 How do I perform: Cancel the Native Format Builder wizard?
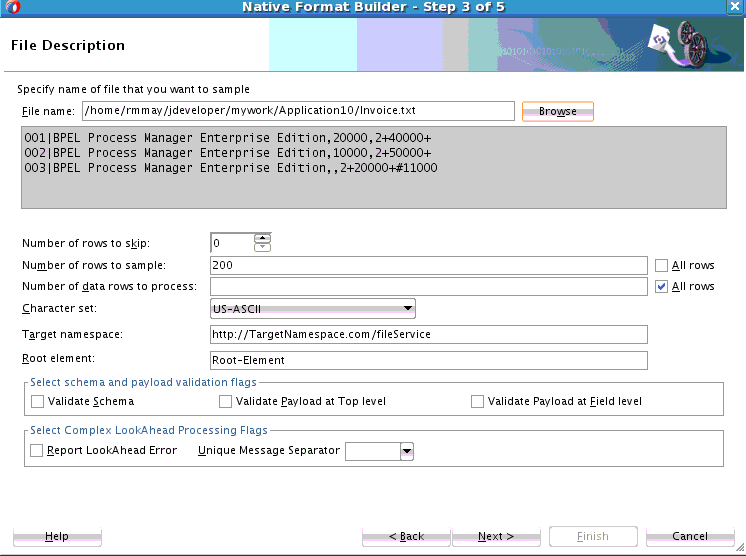tap(690, 536)
